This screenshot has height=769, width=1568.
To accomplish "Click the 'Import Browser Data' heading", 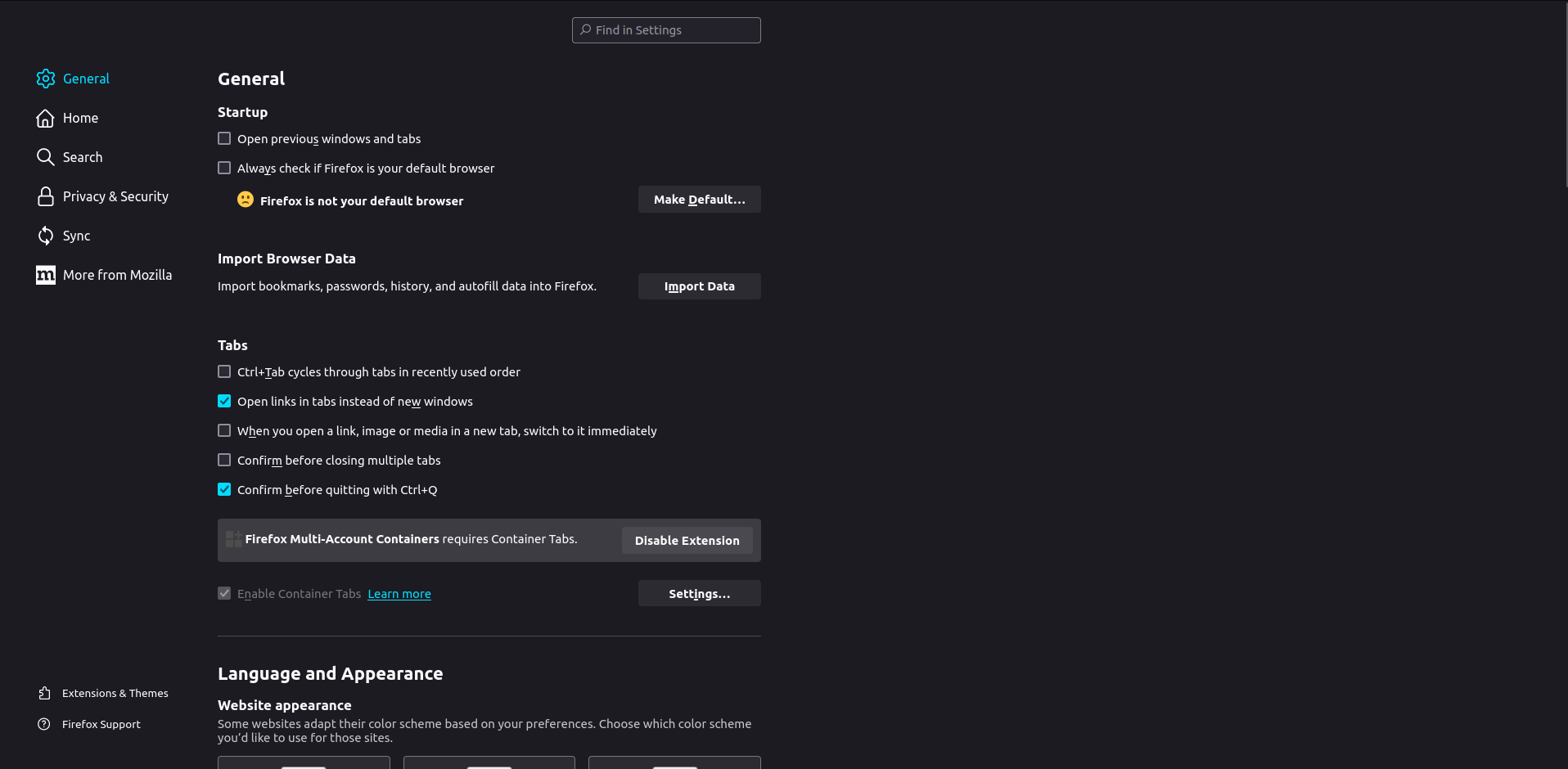I will click(x=286, y=259).
